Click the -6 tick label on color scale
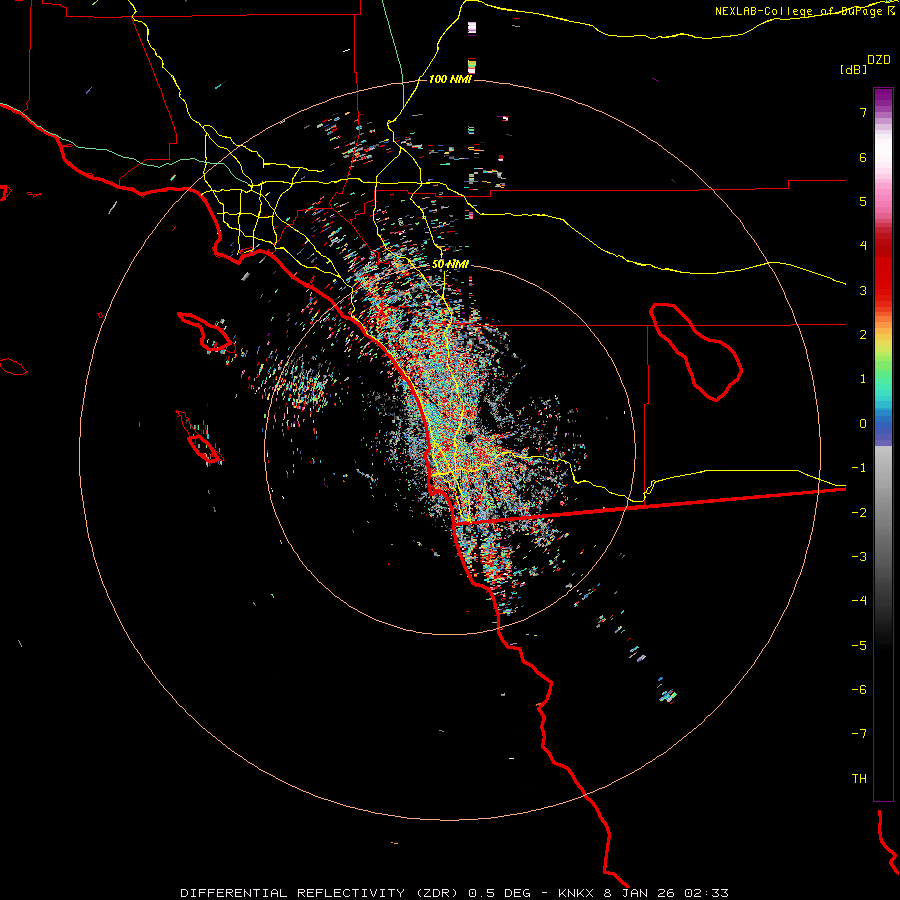 (859, 690)
